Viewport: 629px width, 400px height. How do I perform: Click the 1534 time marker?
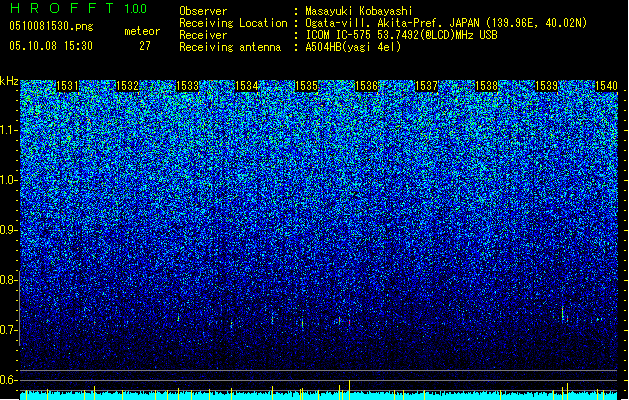point(247,86)
